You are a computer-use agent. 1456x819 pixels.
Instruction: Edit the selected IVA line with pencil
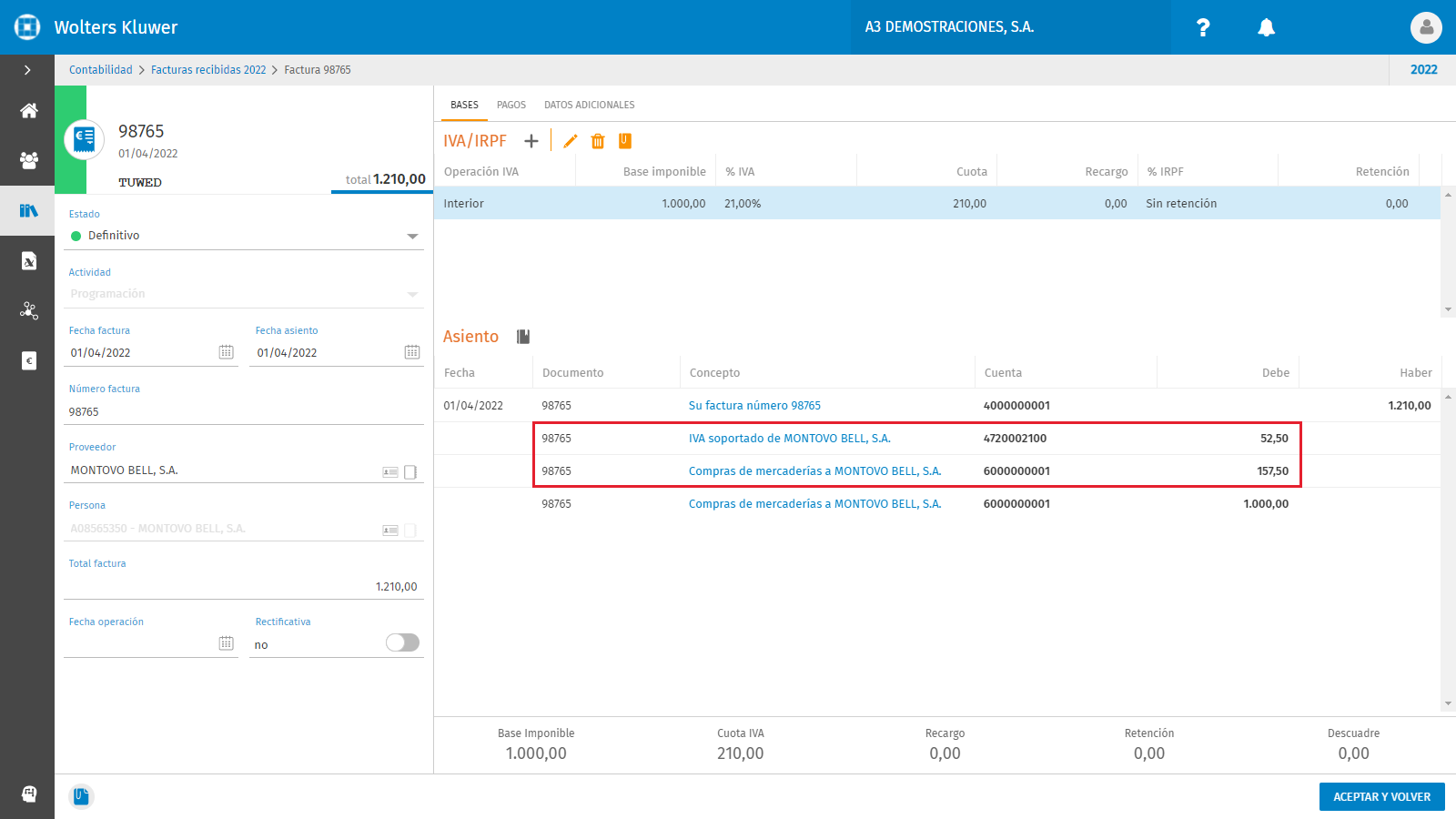click(x=571, y=141)
